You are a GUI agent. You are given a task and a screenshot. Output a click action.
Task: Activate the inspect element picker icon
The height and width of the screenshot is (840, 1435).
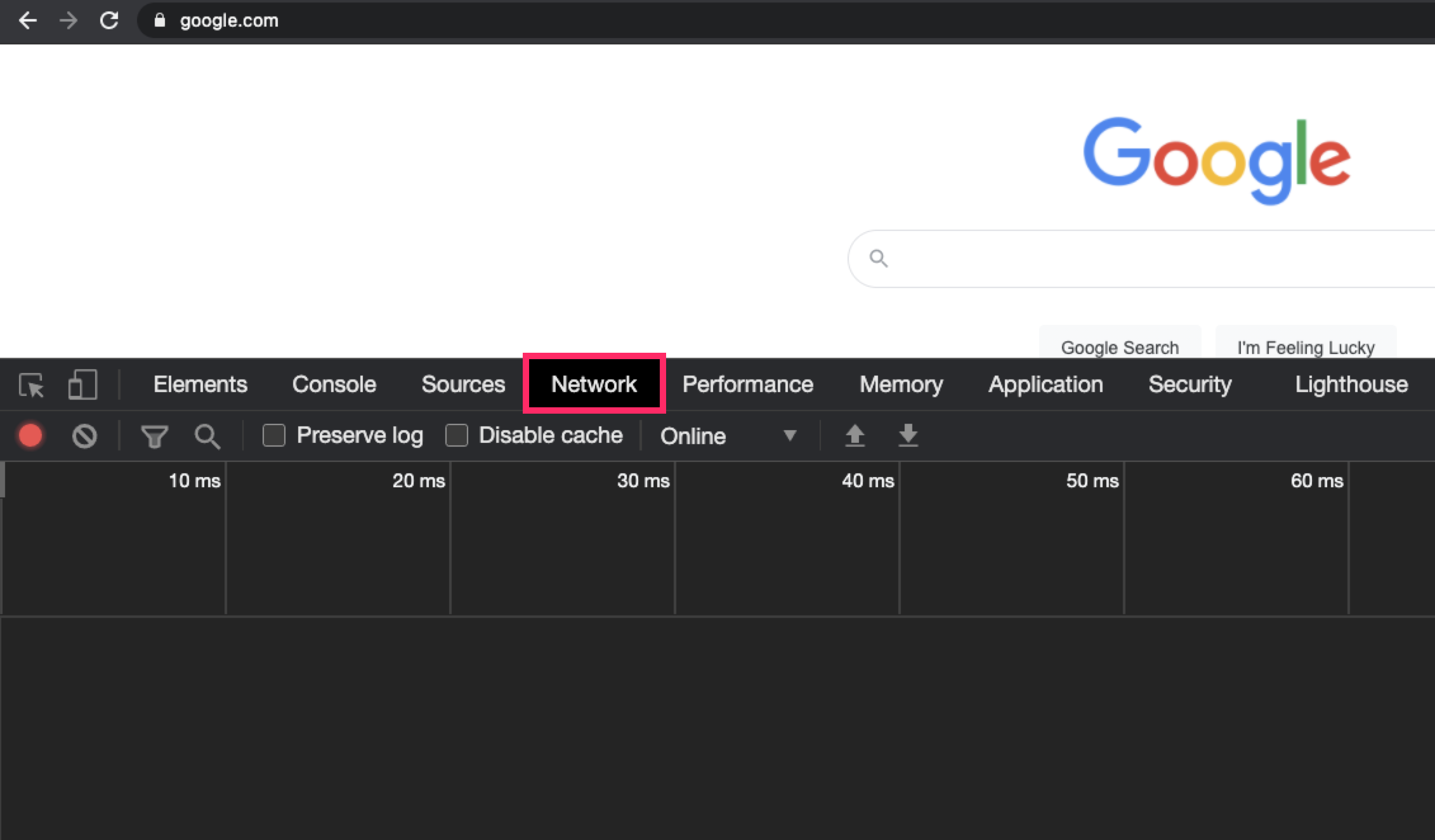(x=32, y=385)
